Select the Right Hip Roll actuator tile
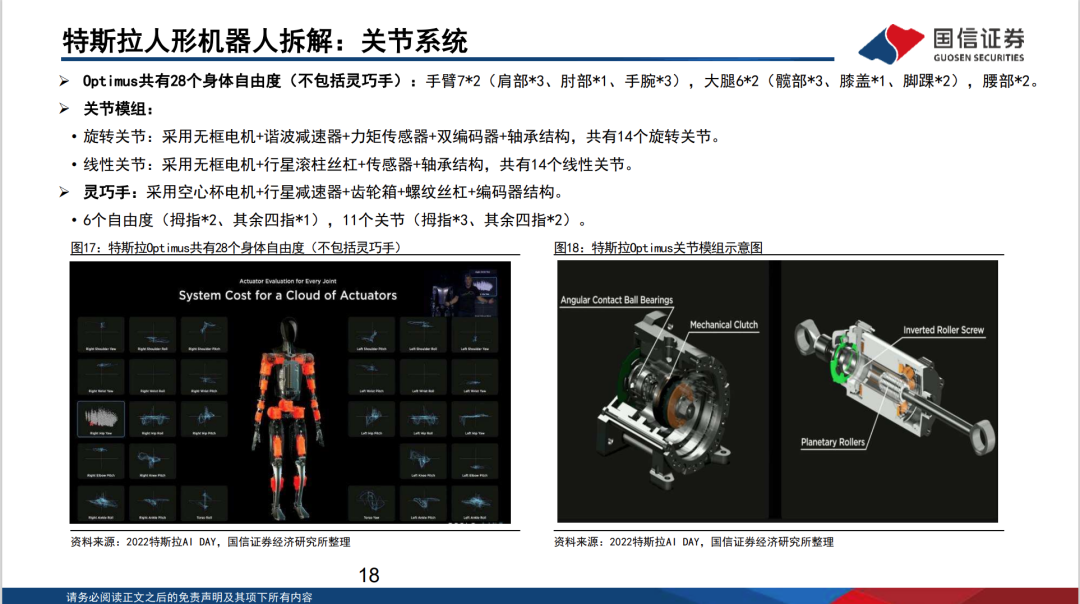Viewport: 1080px width, 604px height. [x=152, y=419]
